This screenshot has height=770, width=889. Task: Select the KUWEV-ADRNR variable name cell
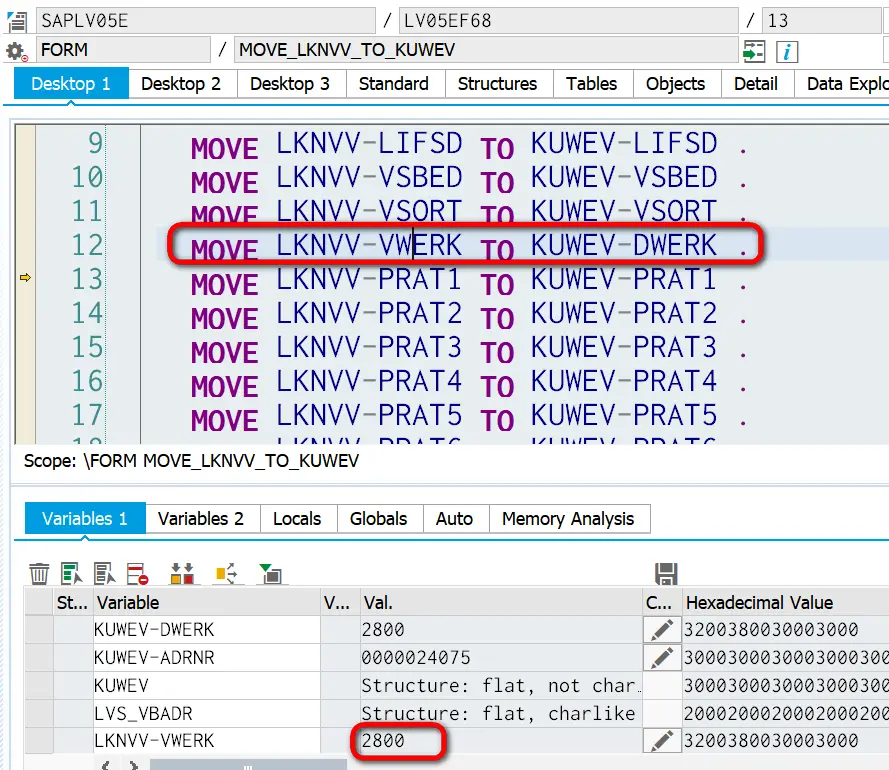point(206,657)
